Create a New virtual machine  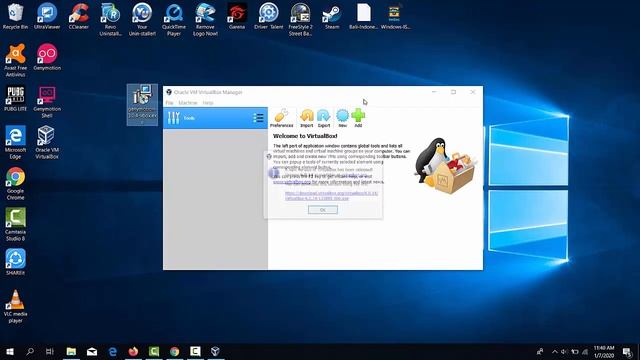coord(342,118)
